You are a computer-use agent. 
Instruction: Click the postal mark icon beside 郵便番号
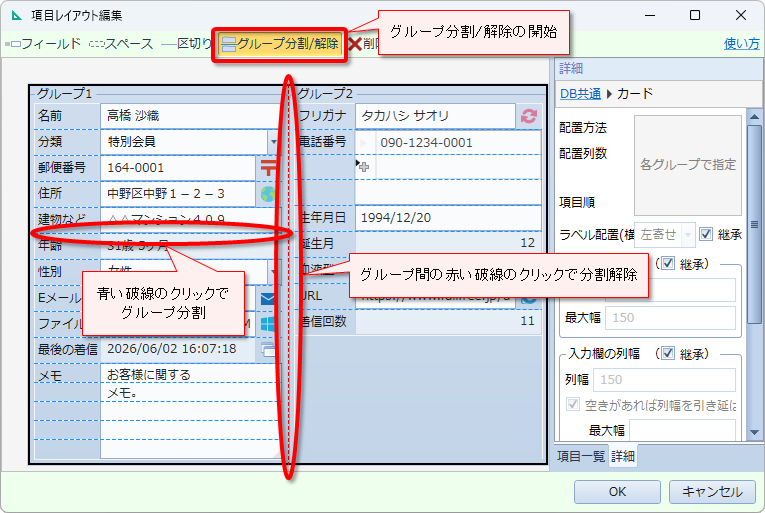(x=268, y=167)
